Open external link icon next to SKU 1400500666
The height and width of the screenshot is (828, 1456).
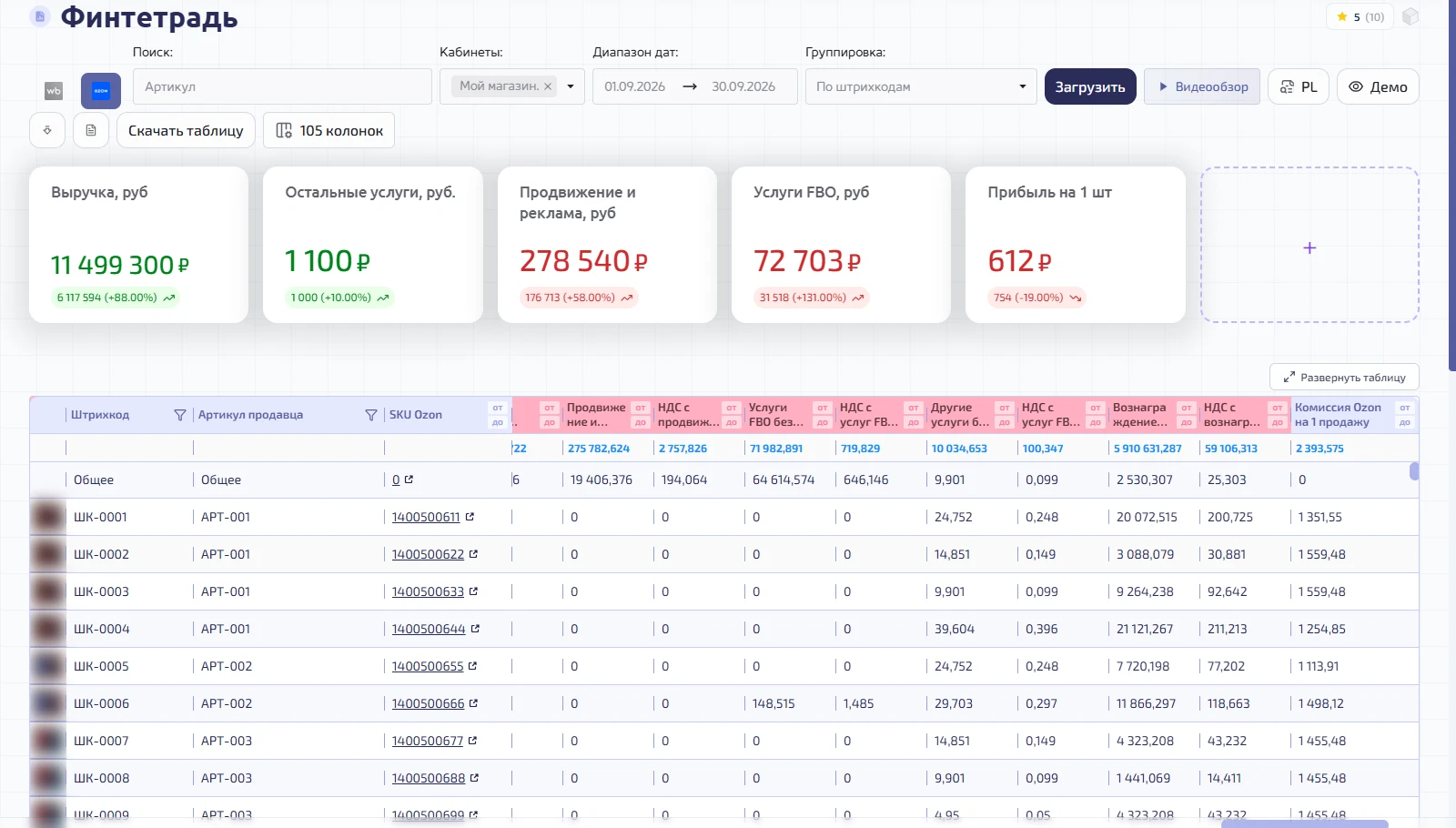473,703
